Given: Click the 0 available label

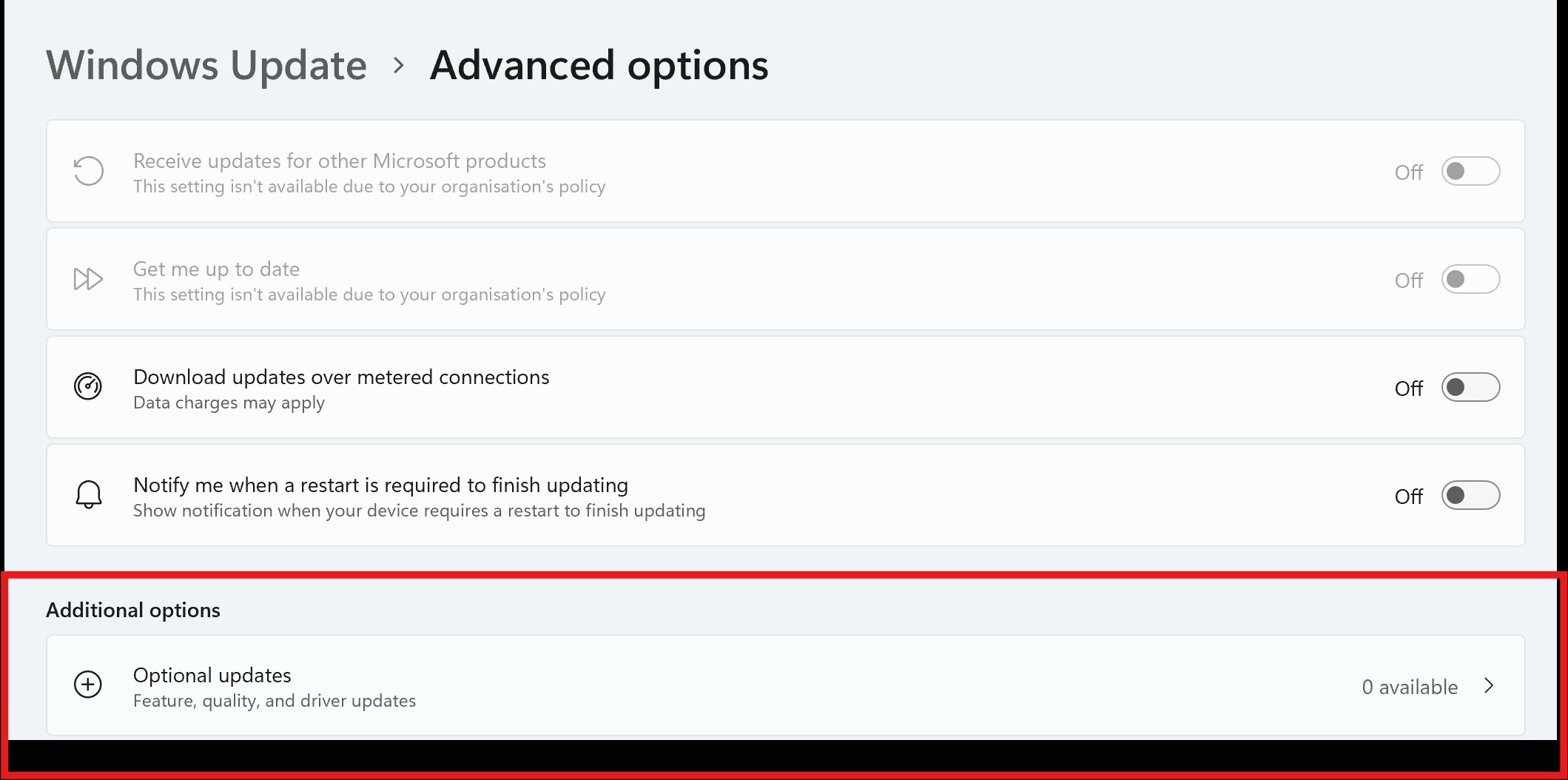Looking at the screenshot, I should coord(1410,687).
